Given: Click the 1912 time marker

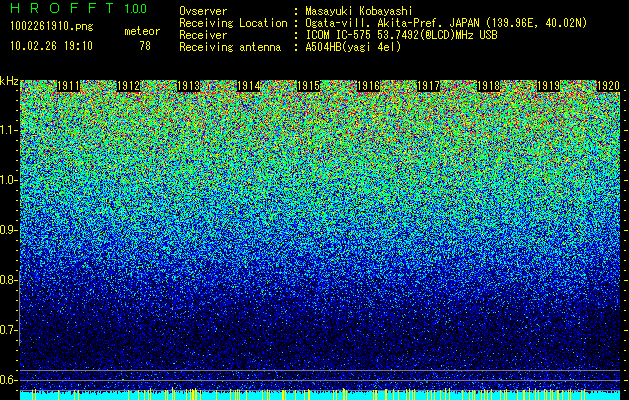Looking at the screenshot, I should tap(128, 86).
